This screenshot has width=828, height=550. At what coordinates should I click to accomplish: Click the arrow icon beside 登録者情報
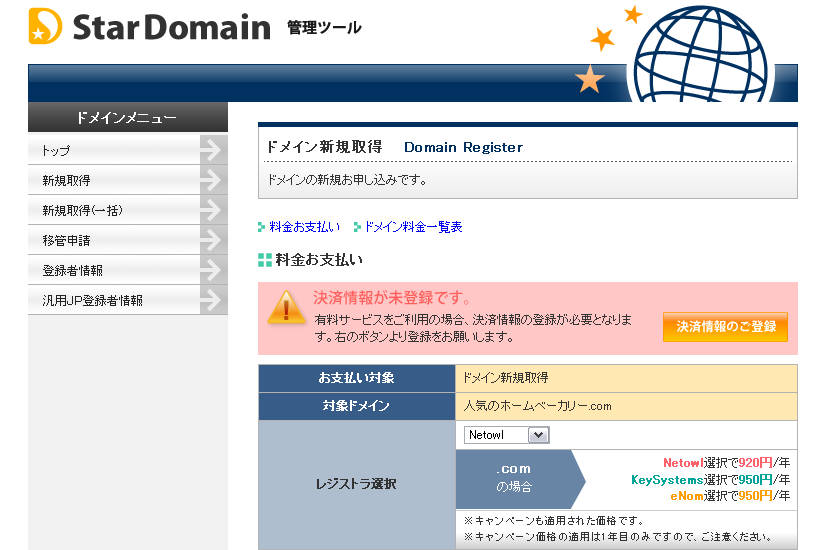(x=213, y=270)
